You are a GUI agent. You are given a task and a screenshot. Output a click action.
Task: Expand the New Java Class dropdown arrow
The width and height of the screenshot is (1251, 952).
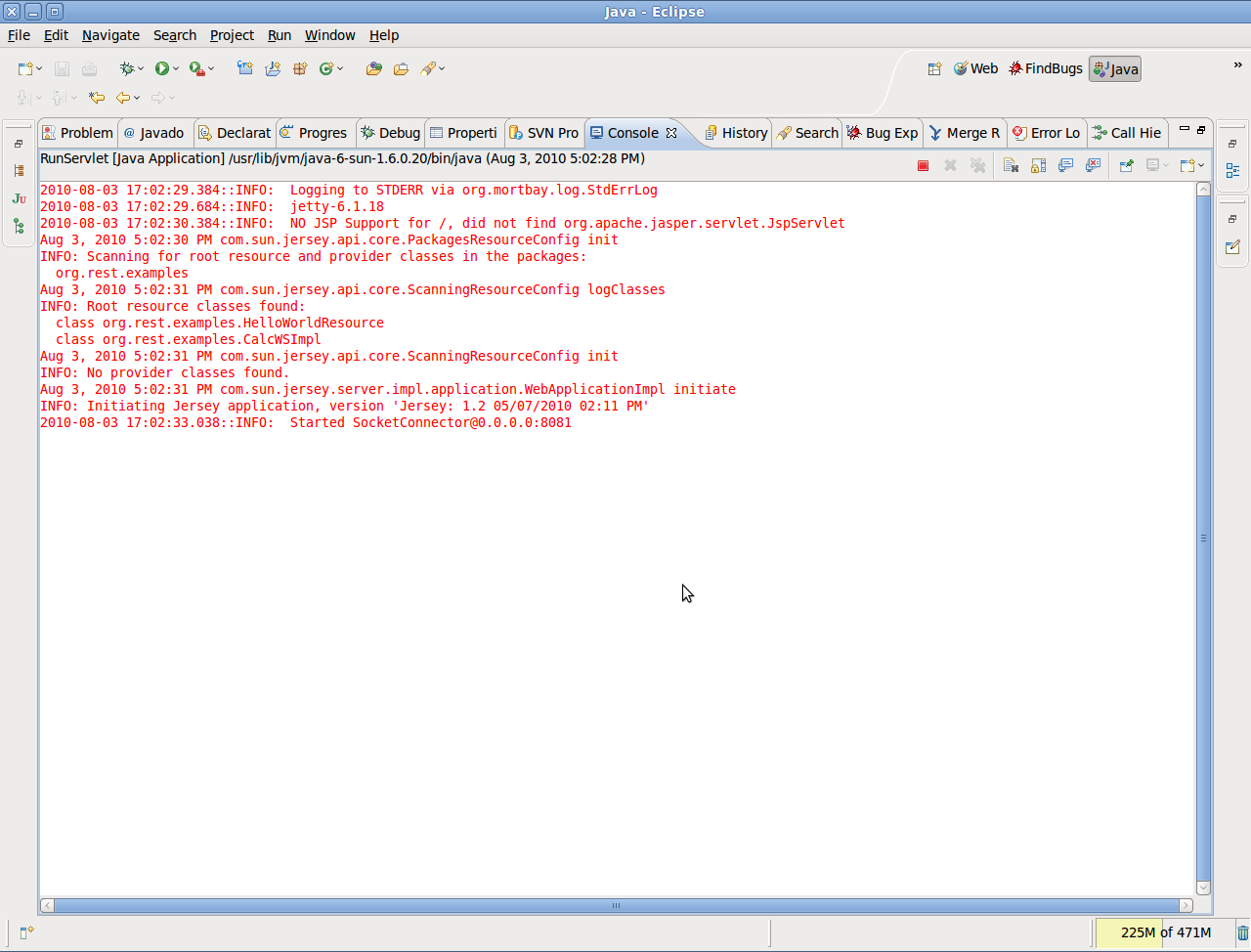(x=340, y=68)
